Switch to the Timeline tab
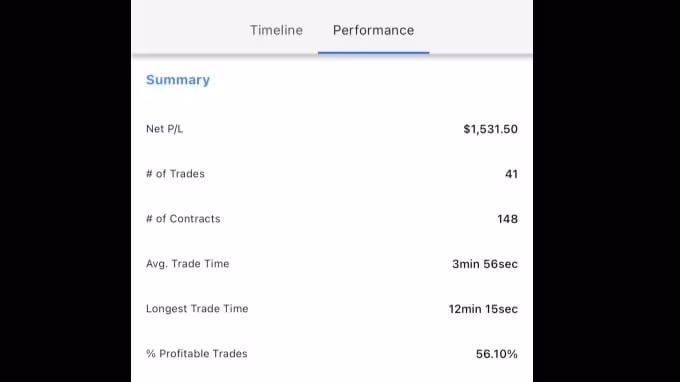Image resolution: width=680 pixels, height=382 pixels. click(x=276, y=30)
